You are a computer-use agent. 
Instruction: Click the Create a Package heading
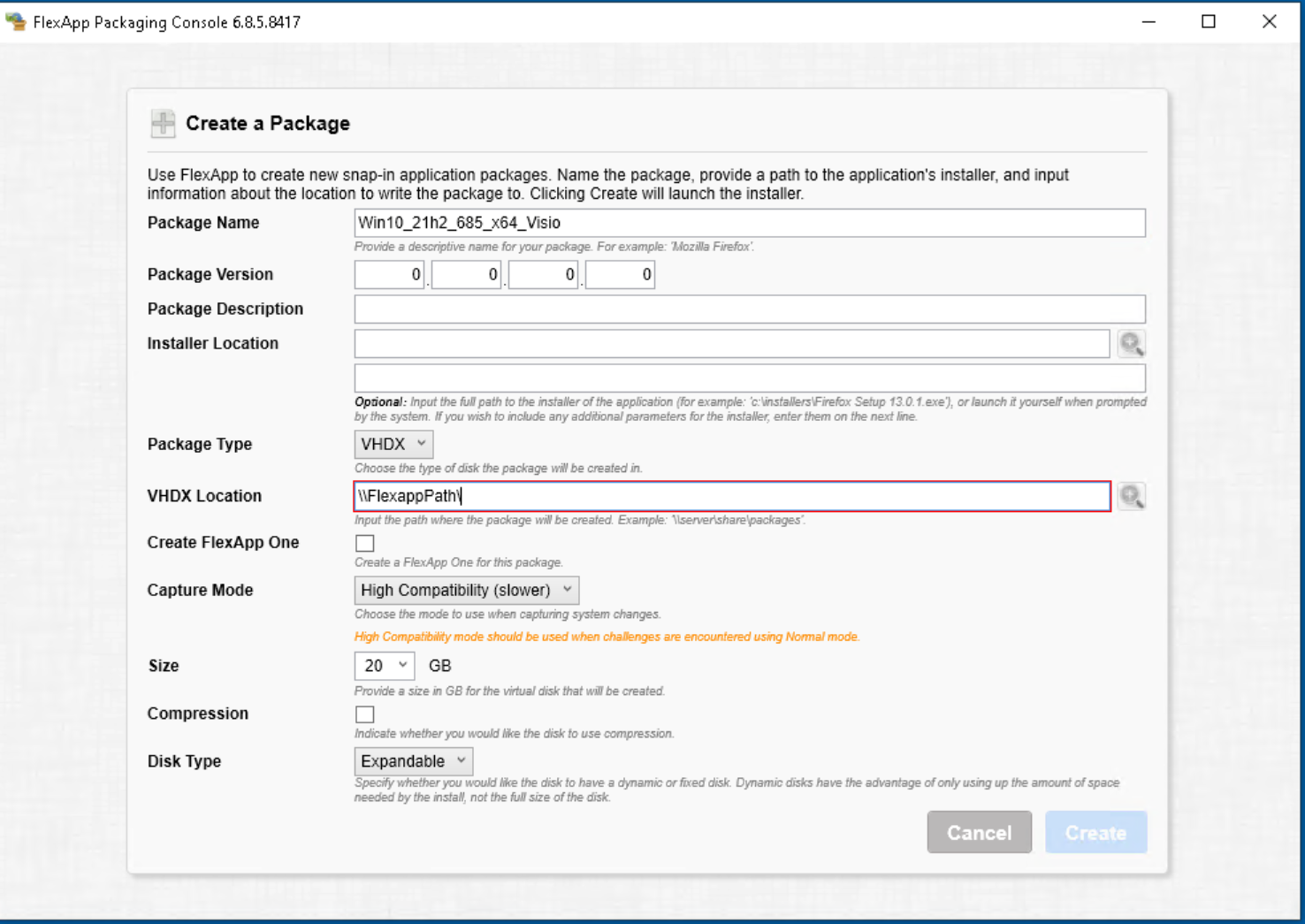point(268,124)
